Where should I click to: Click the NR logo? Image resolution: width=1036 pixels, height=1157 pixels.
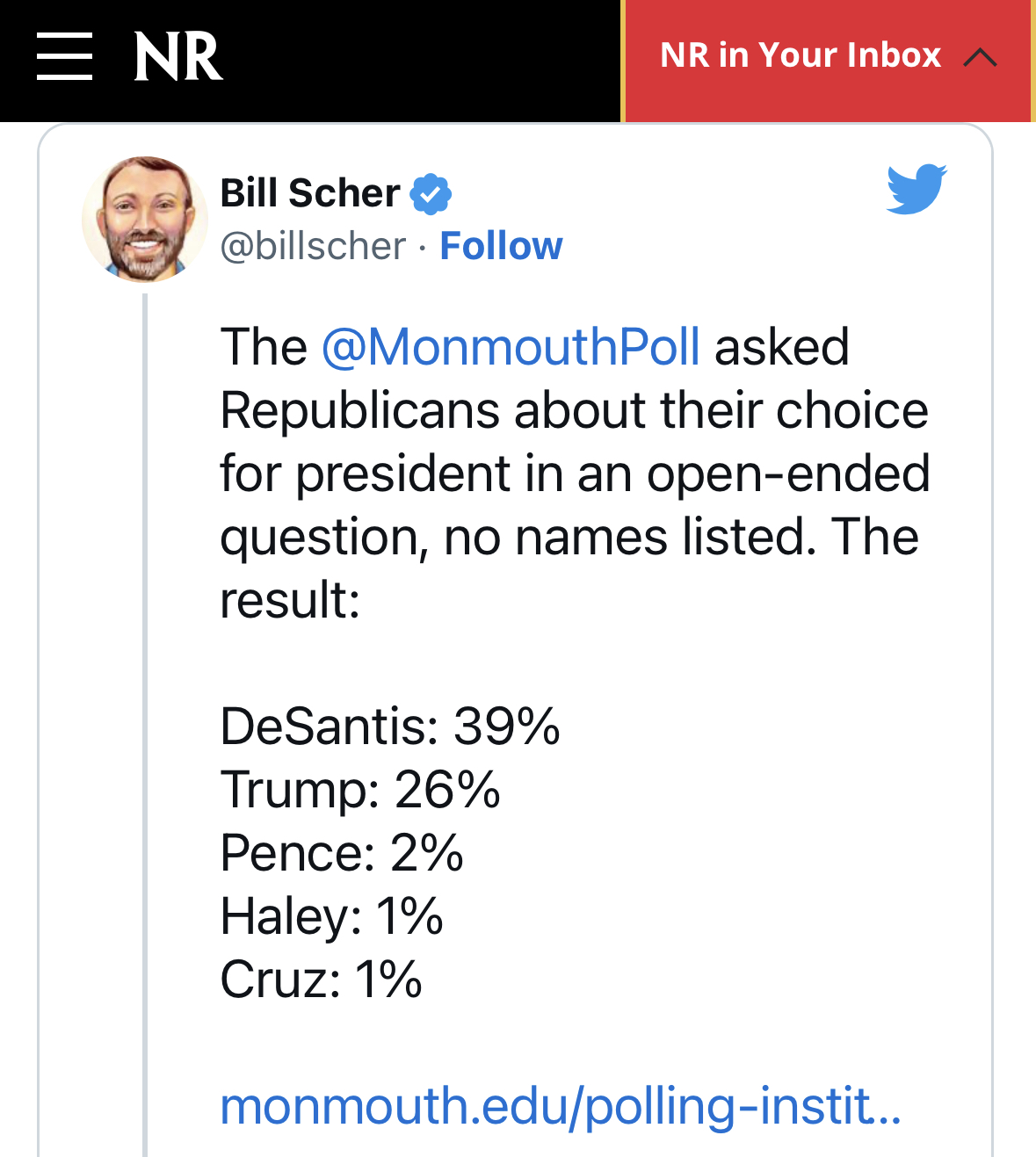(x=178, y=57)
